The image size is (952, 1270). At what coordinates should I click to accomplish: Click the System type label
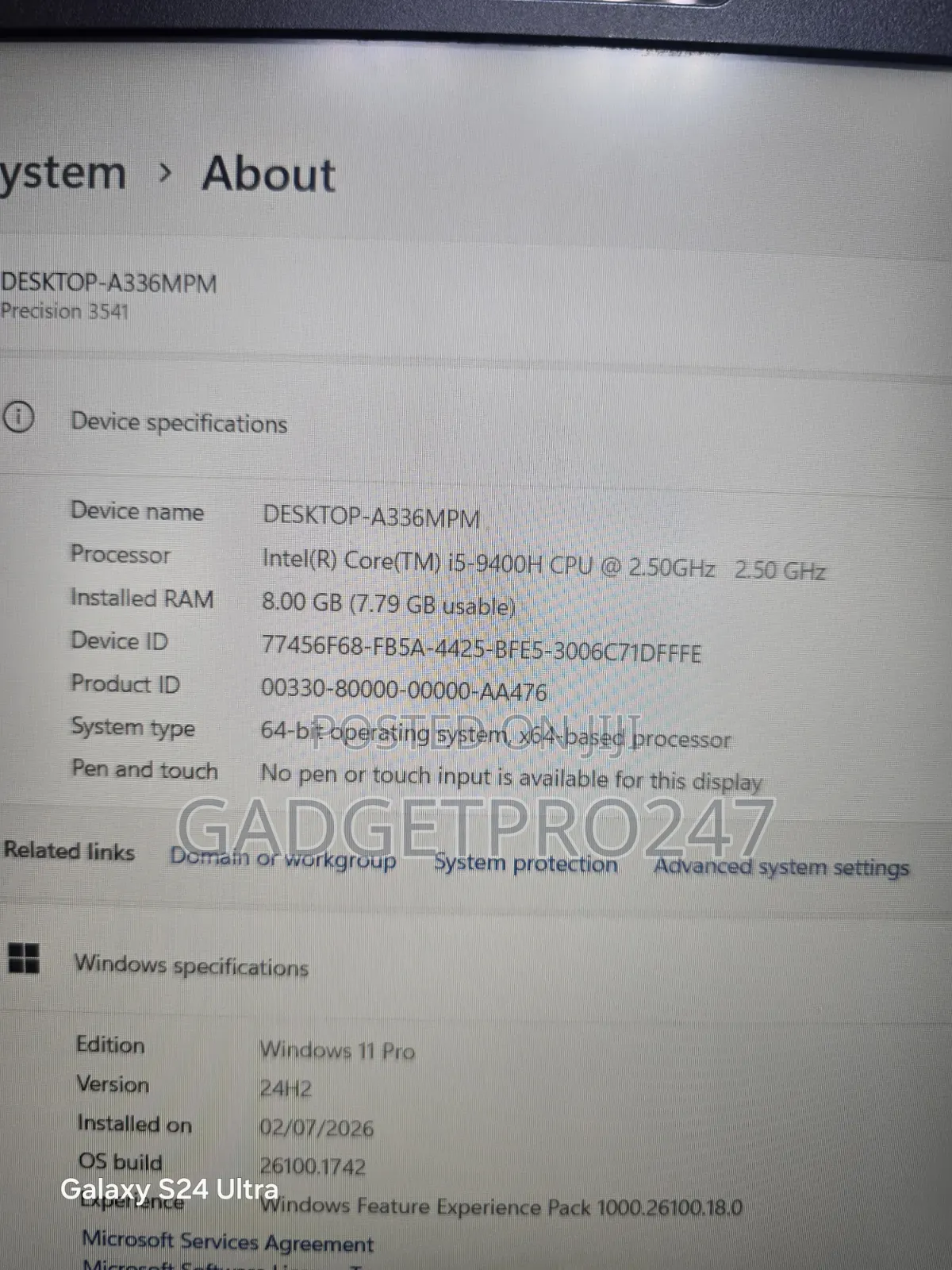point(133,728)
